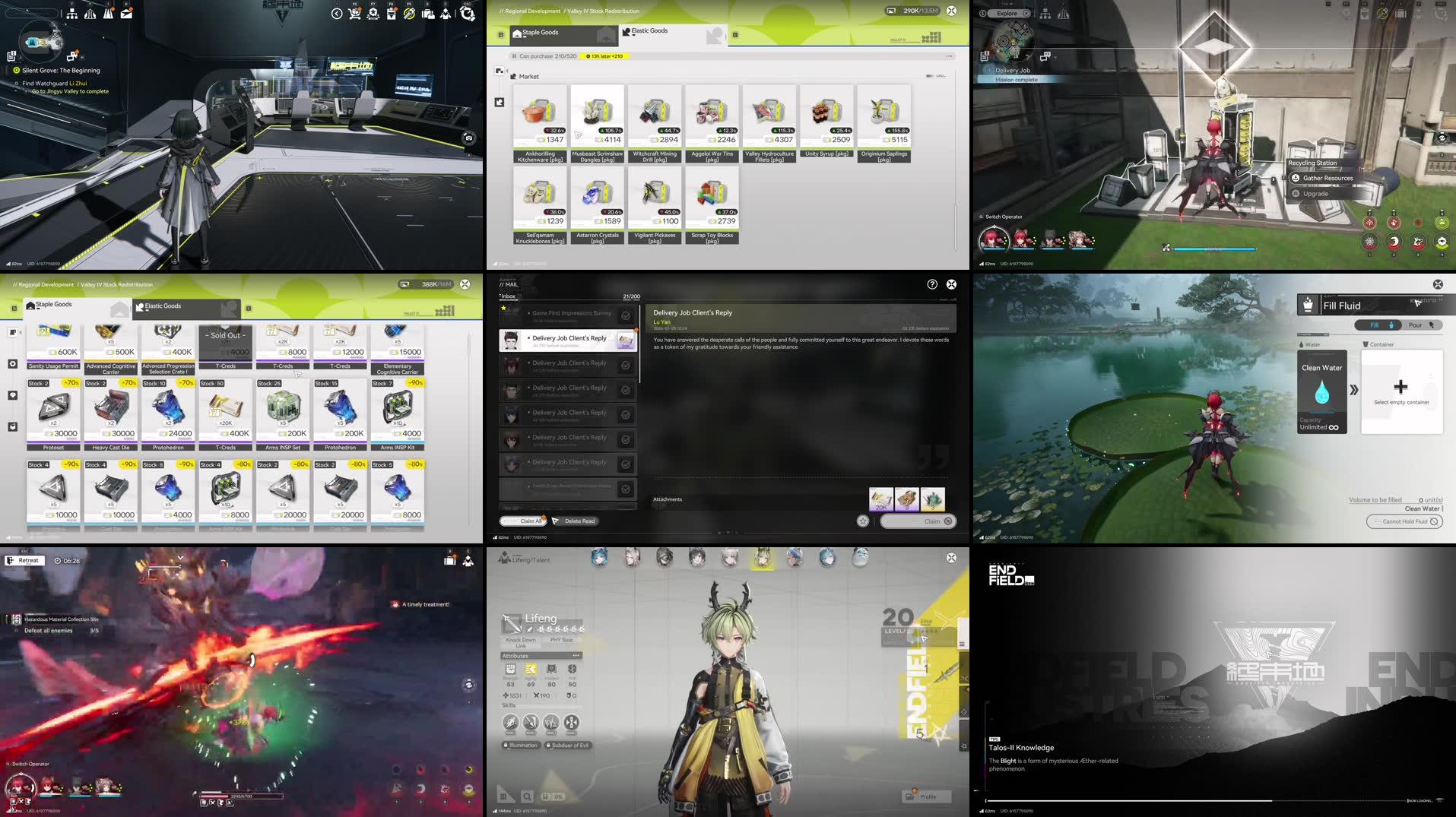Open the sort order dropdown in the Market
The height and width of the screenshot is (817, 1456).
pos(937,76)
